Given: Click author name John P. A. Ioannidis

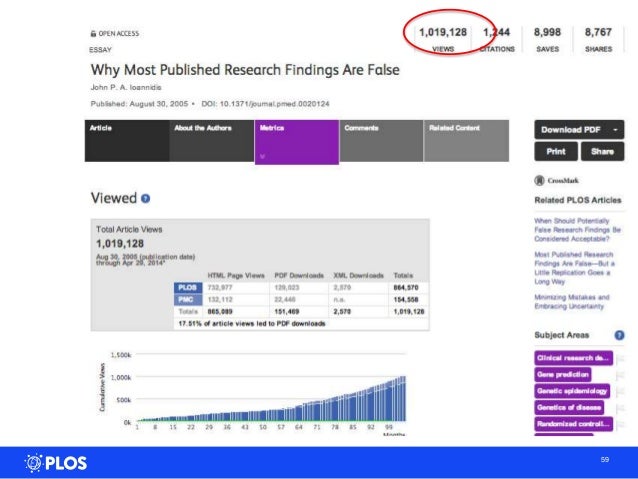Looking at the screenshot, I should point(126,87).
